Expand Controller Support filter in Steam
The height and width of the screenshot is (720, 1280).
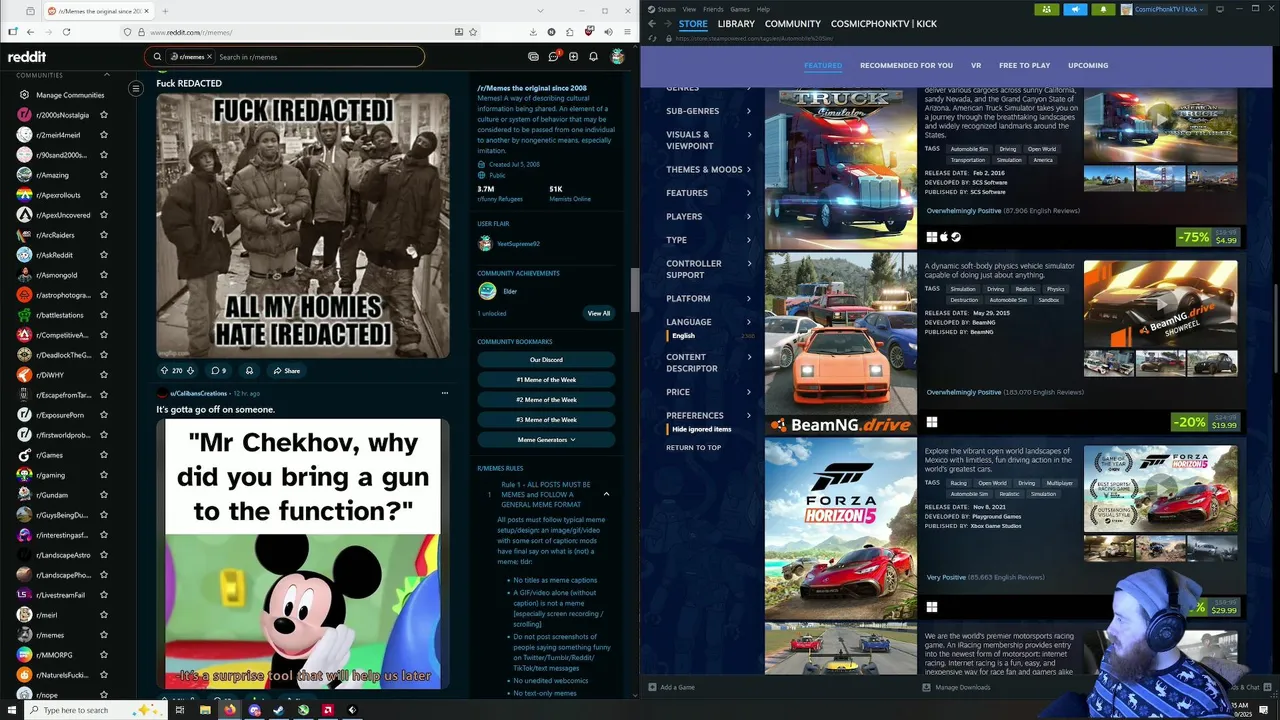coord(708,269)
